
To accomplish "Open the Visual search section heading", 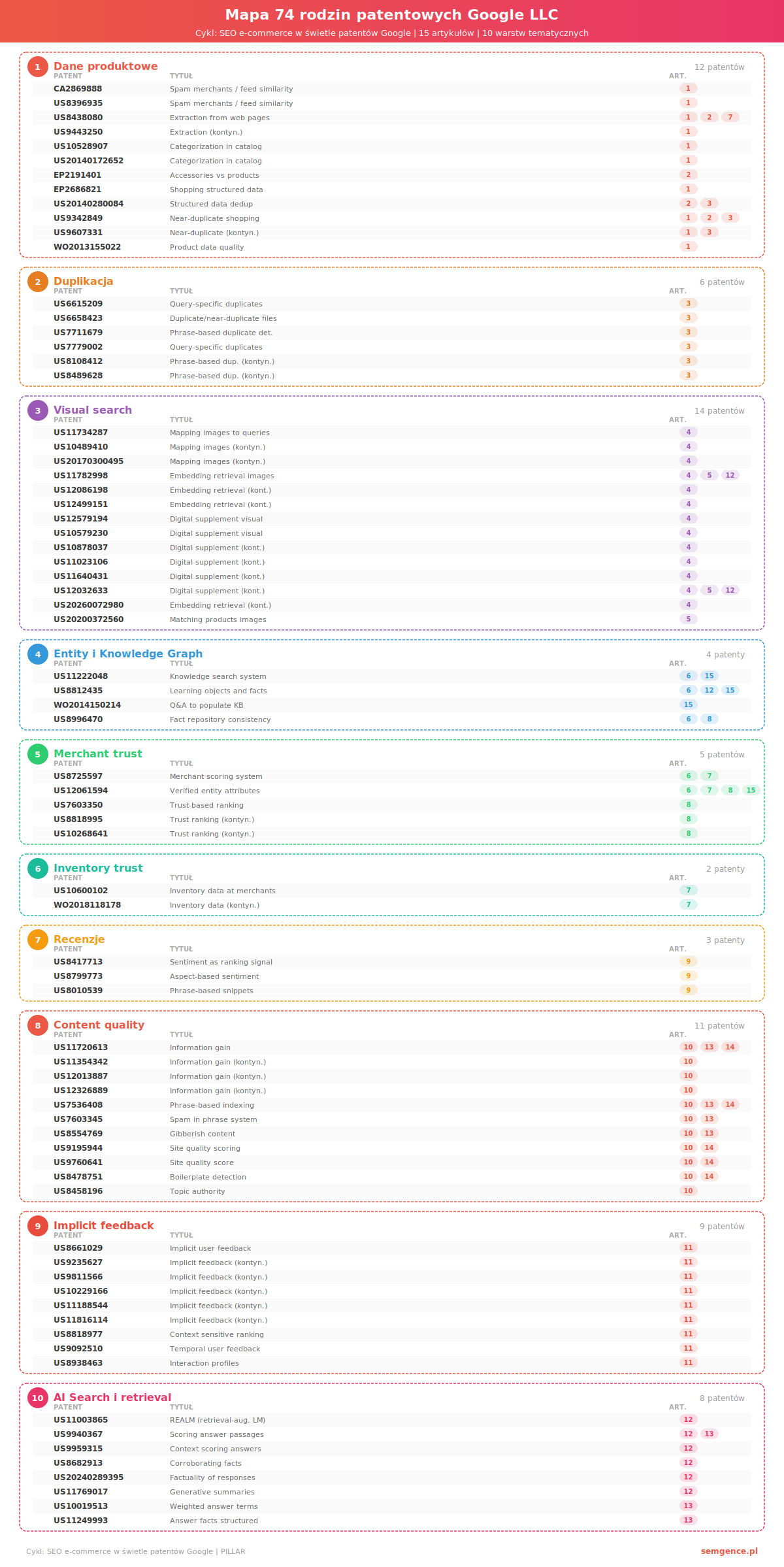I will pyautogui.click(x=93, y=410).
